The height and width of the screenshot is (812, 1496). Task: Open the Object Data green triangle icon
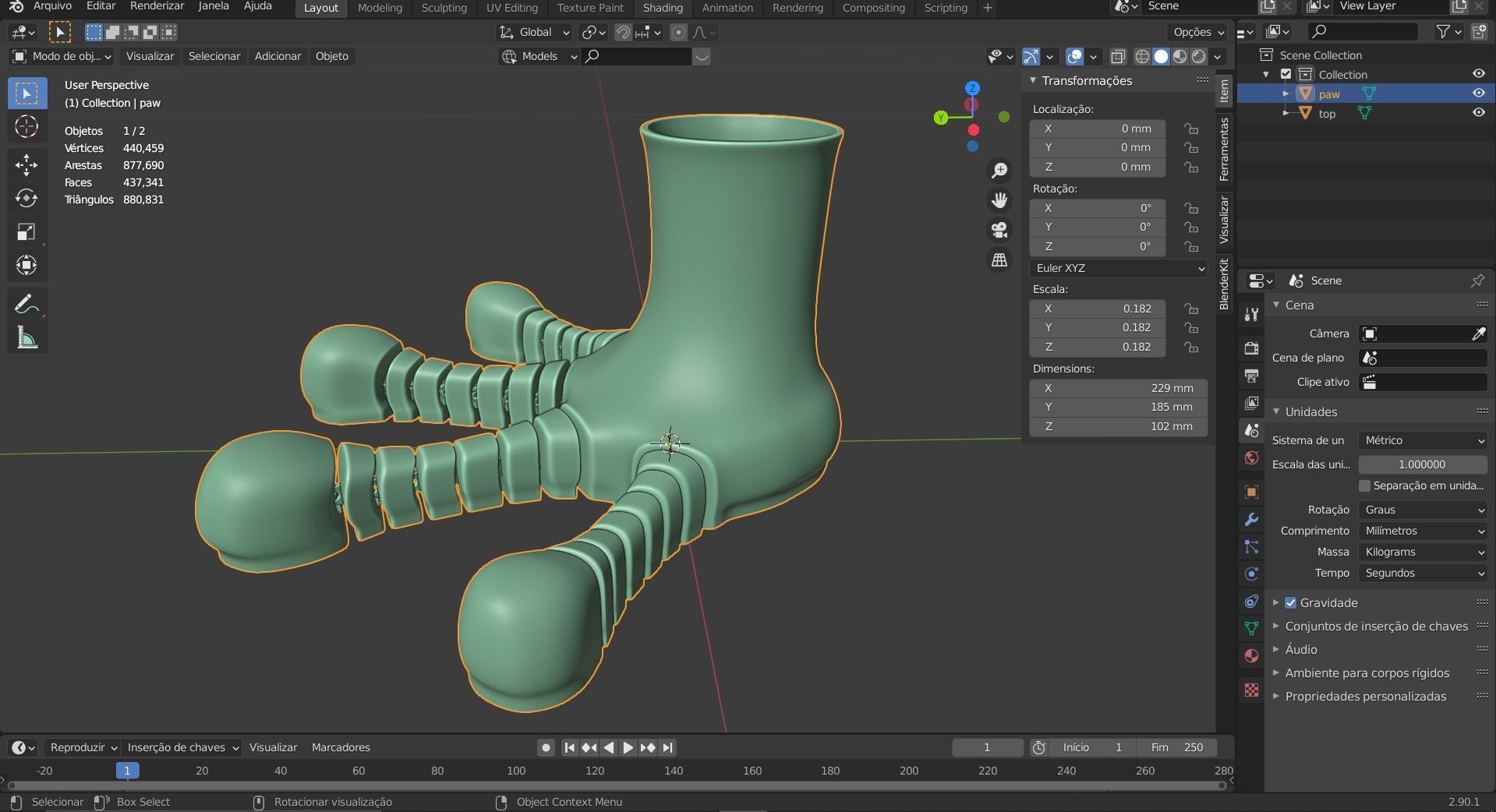pos(1251,628)
